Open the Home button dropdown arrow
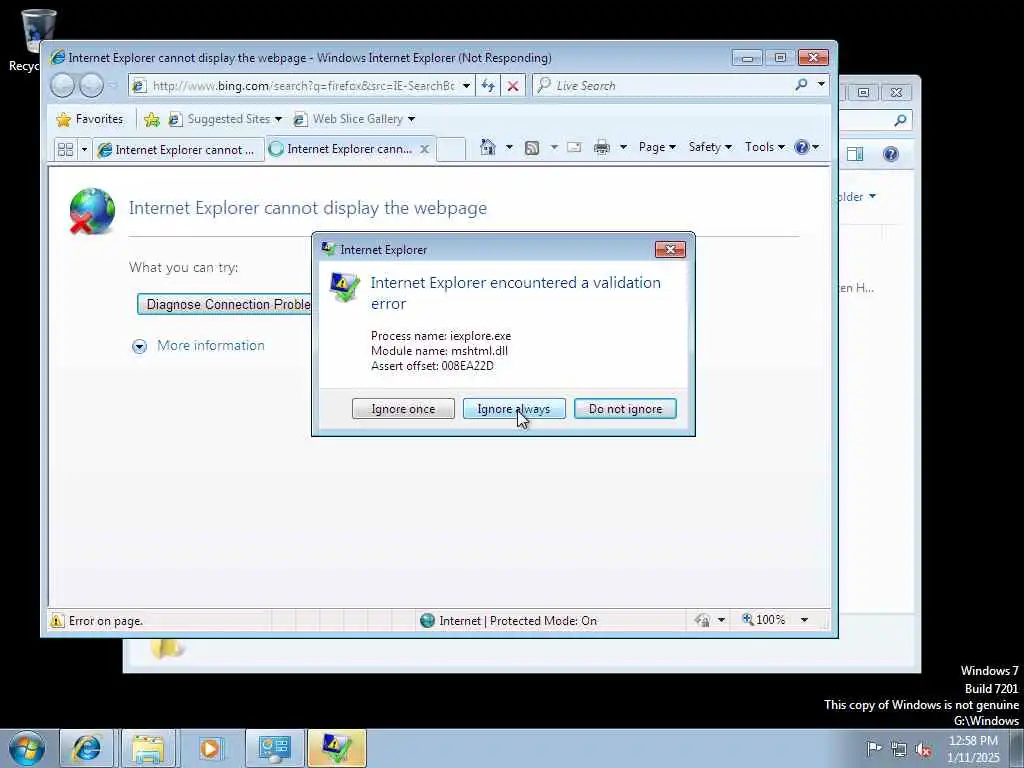This screenshot has height=768, width=1024. (509, 147)
